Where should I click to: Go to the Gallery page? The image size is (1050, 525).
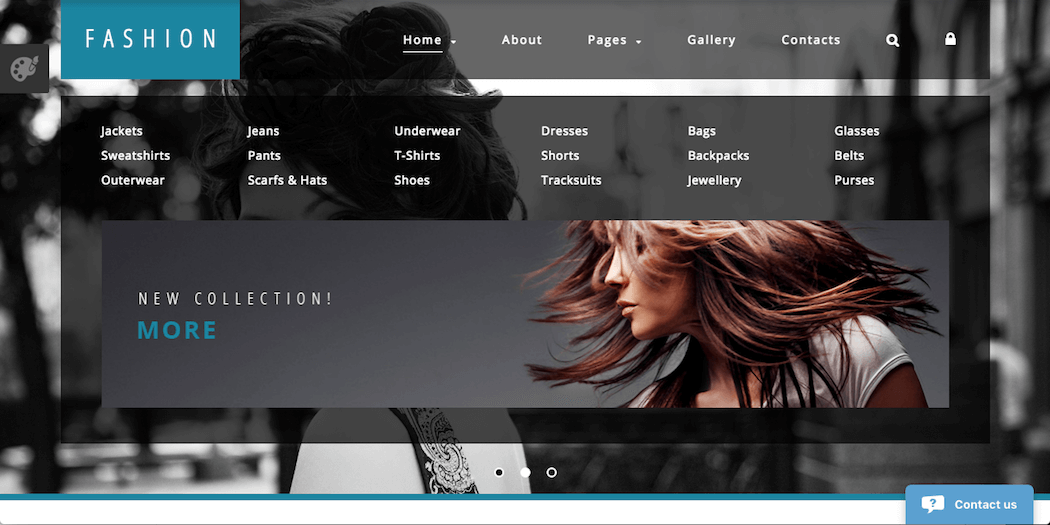[711, 40]
